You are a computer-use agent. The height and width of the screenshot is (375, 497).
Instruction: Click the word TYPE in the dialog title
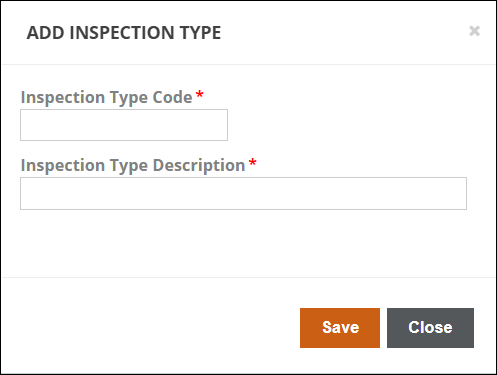coord(200,33)
